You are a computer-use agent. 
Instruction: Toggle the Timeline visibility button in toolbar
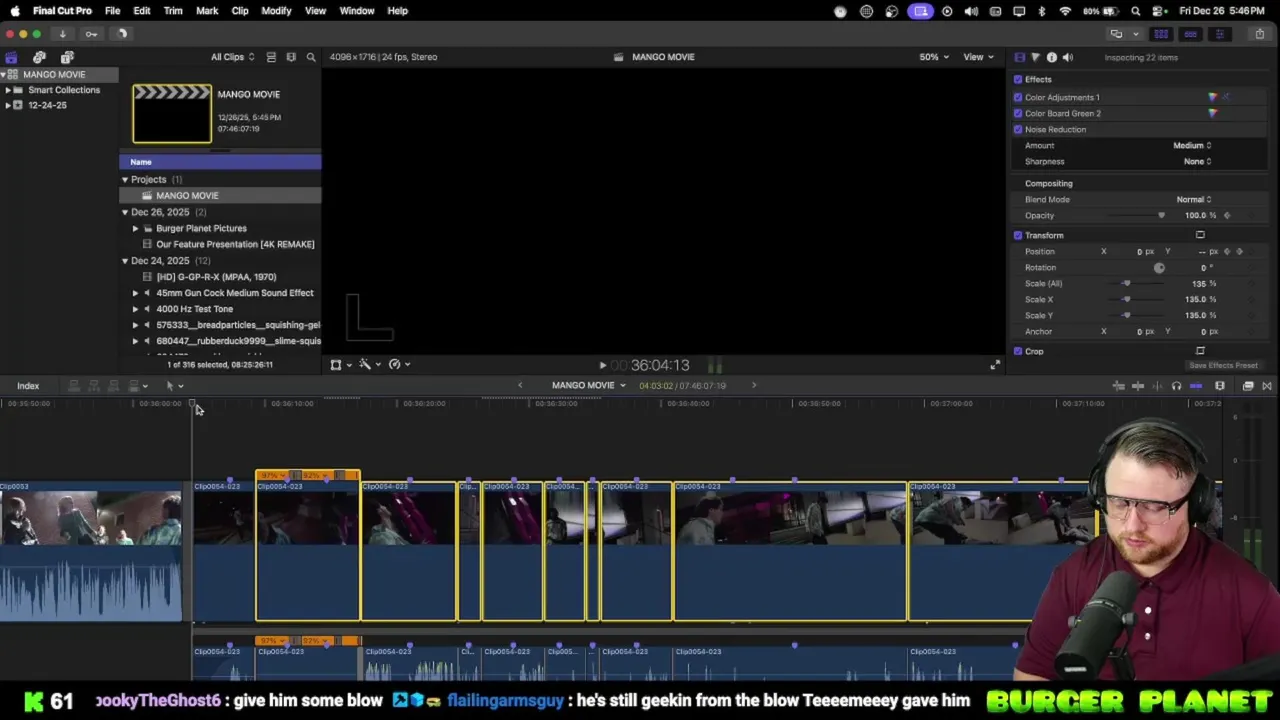[x=1190, y=34]
